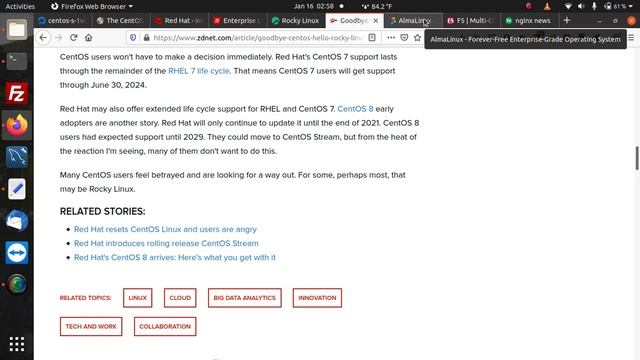Open page actions three-dot menu
640x360 pixels.
pyautogui.click(x=391, y=38)
